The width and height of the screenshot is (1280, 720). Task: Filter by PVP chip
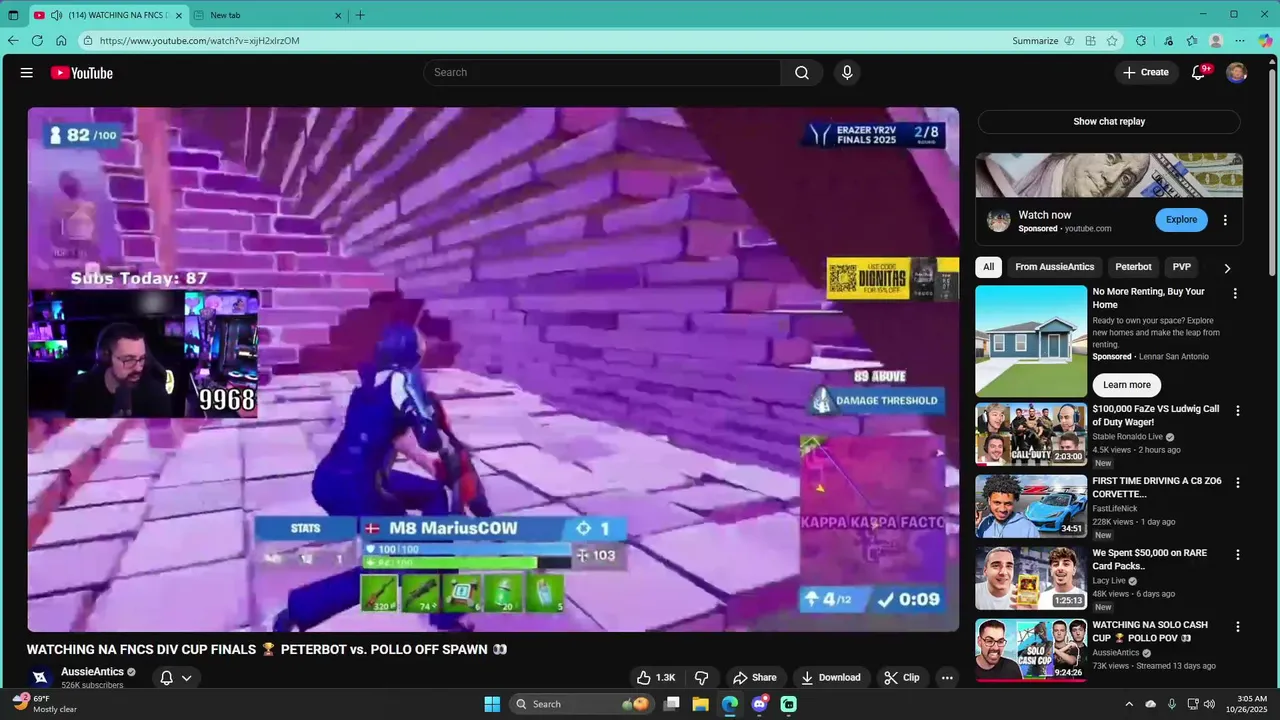[1182, 267]
